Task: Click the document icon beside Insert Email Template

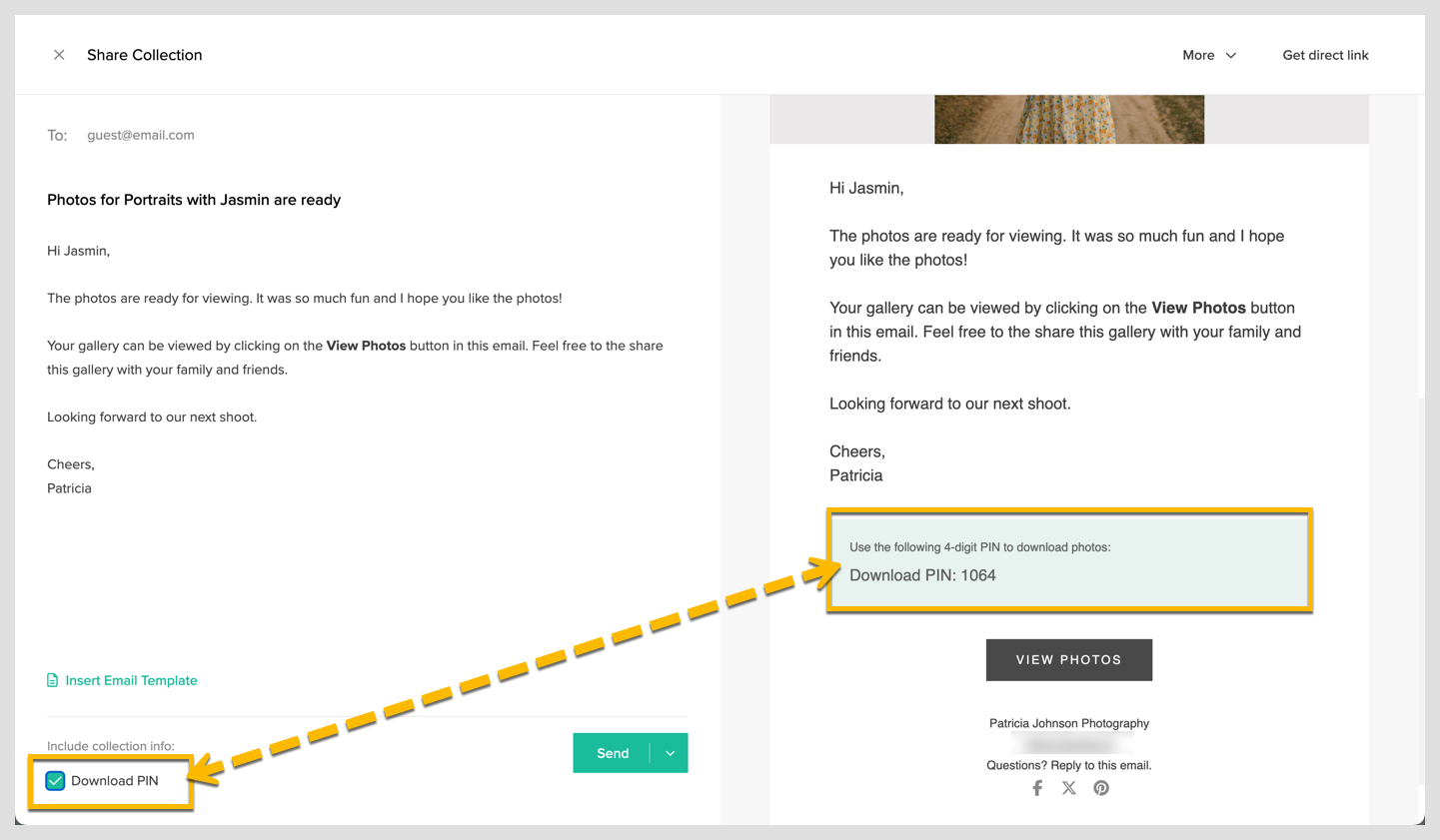Action: click(53, 680)
